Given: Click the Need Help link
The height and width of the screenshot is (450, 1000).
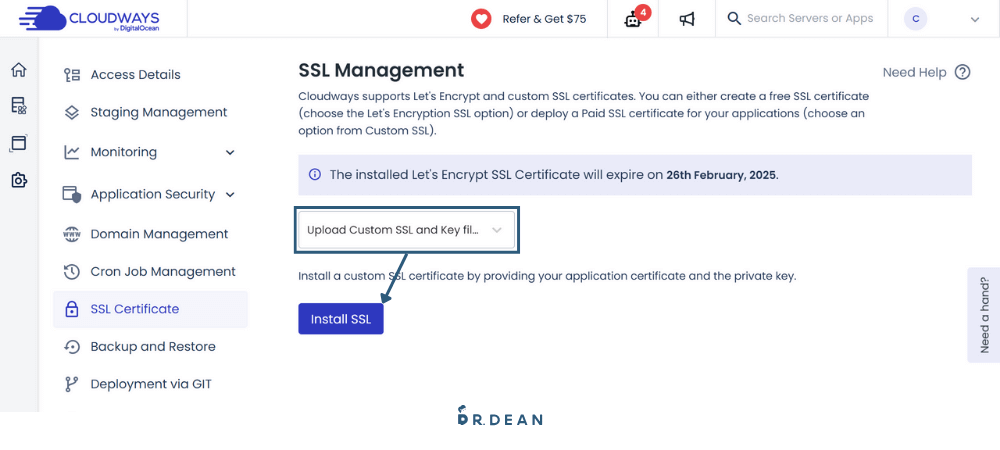Looking at the screenshot, I should [x=914, y=73].
